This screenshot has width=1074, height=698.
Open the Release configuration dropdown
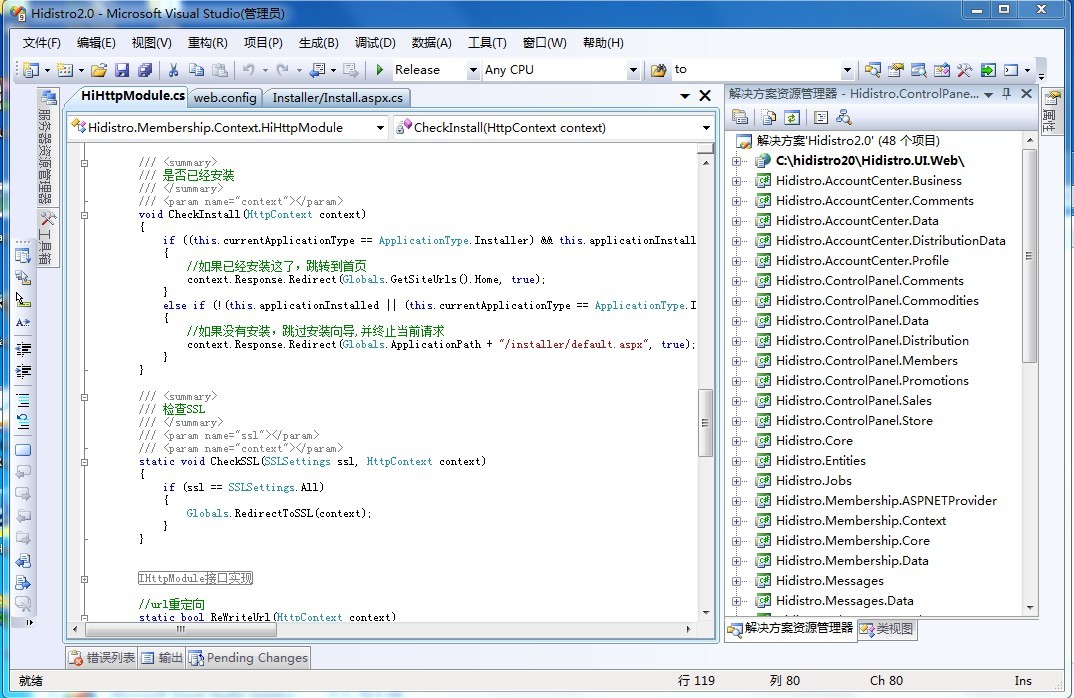tap(473, 70)
